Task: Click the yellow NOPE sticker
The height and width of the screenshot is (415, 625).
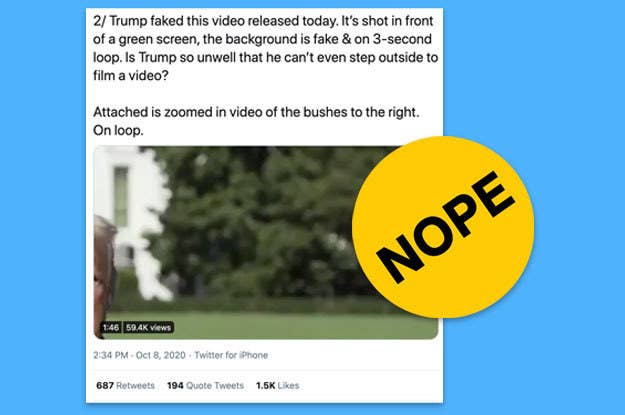Action: click(x=443, y=227)
